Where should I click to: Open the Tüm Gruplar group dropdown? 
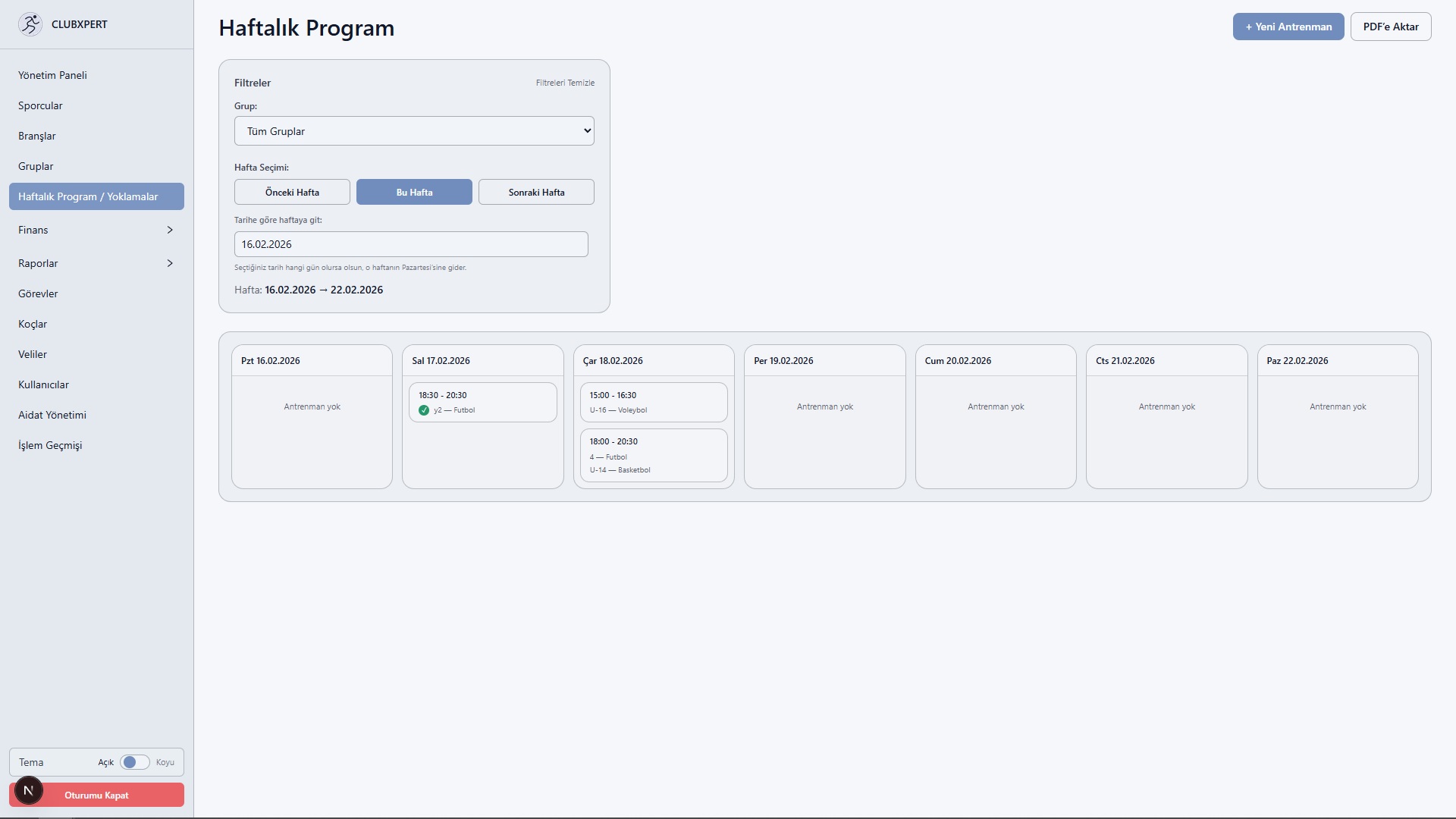(414, 131)
